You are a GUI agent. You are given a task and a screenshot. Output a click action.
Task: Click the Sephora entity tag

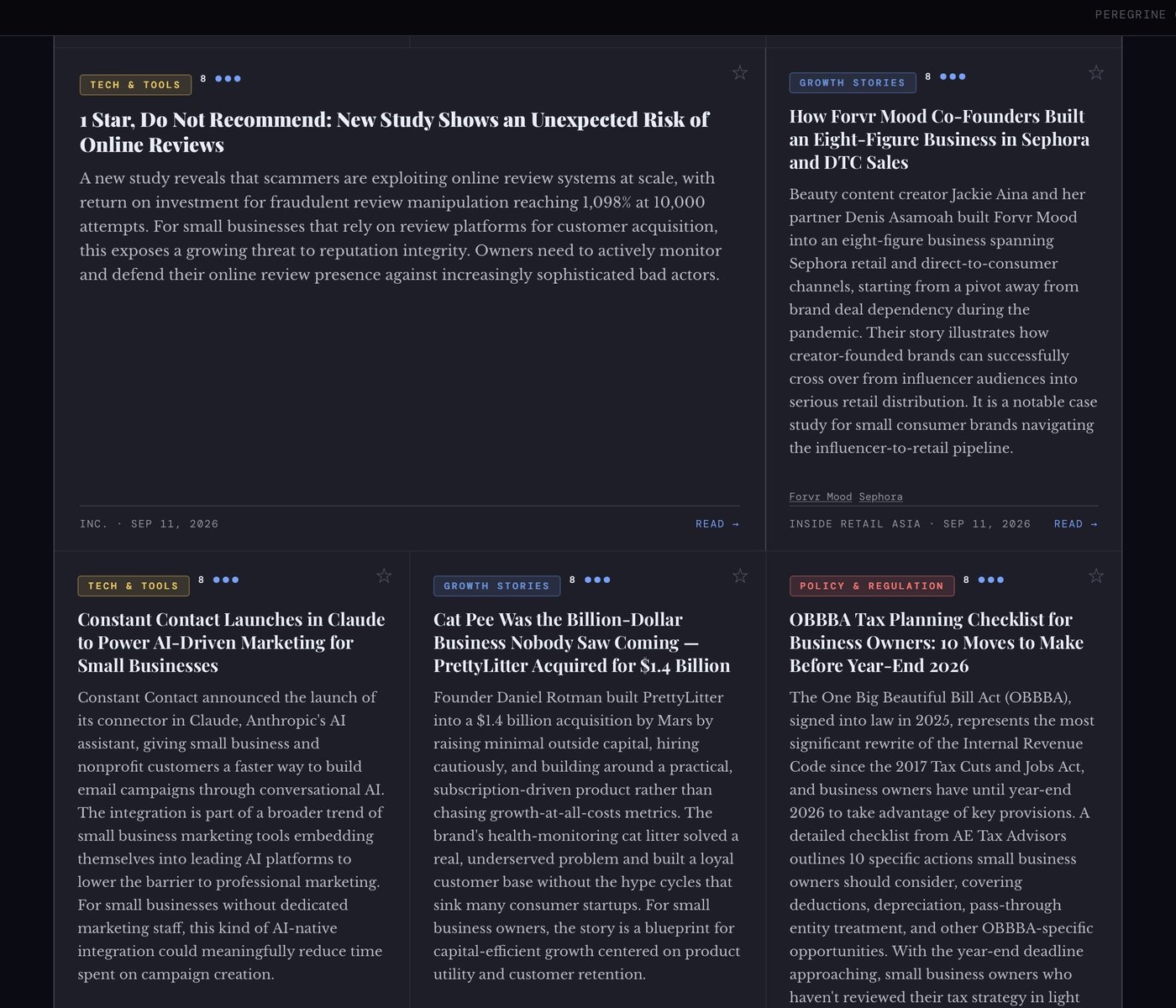[880, 496]
